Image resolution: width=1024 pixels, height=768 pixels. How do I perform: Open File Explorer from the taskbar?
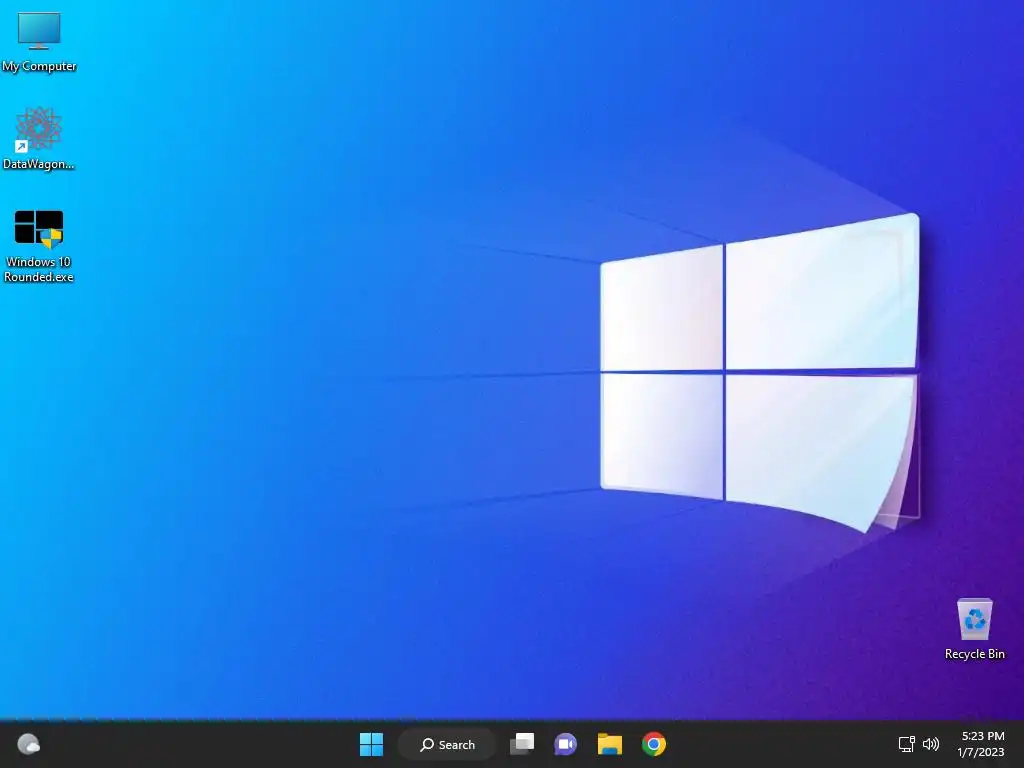609,744
